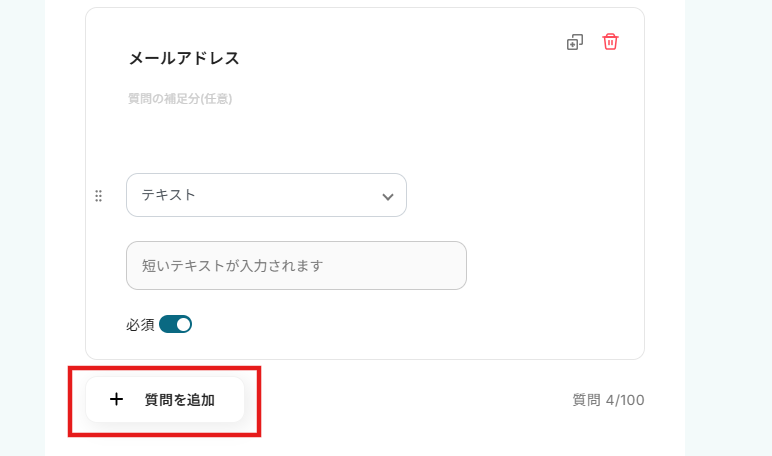
Task: Edit the メールアドレス question title
Action: [x=184, y=58]
